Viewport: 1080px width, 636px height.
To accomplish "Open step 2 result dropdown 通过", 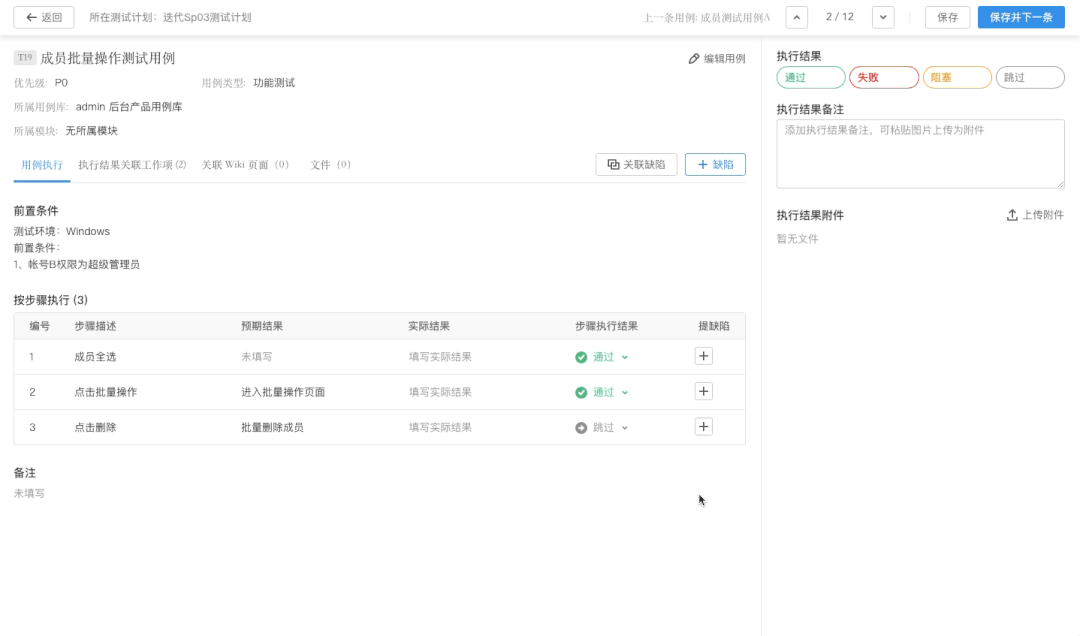I will click(x=602, y=392).
